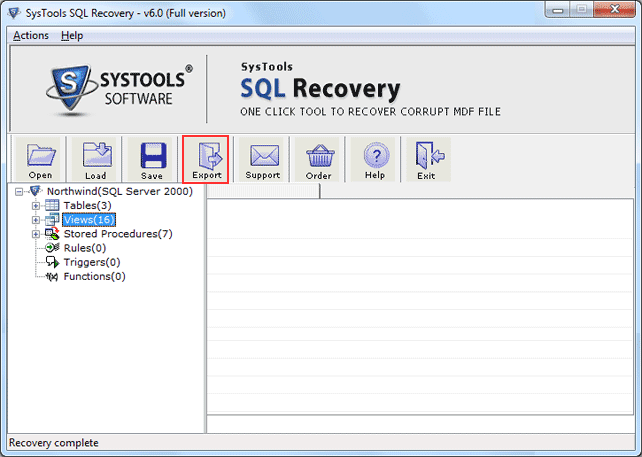Select Tables(3) in the tree

tap(87, 205)
